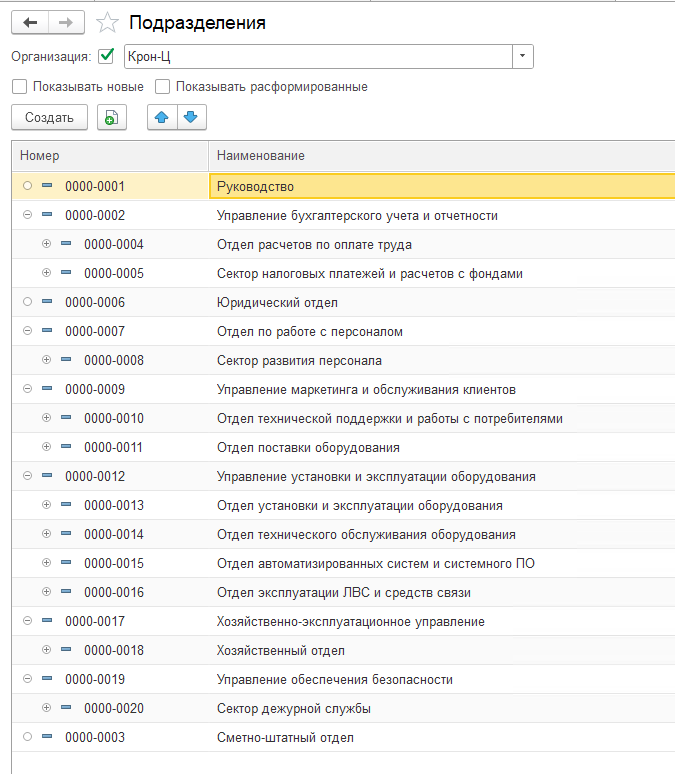Collapse the 0000-0012 tree node
The height and width of the screenshot is (774, 675).
click(27, 476)
